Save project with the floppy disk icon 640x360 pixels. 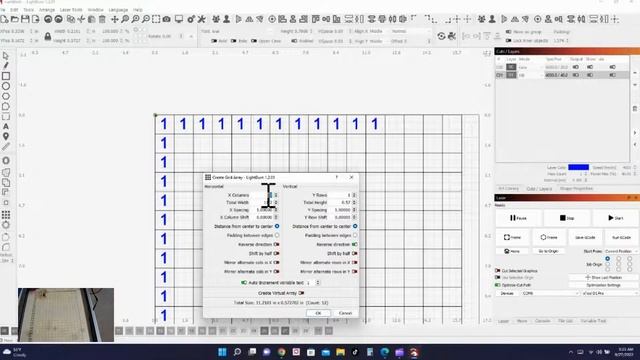point(25,19)
